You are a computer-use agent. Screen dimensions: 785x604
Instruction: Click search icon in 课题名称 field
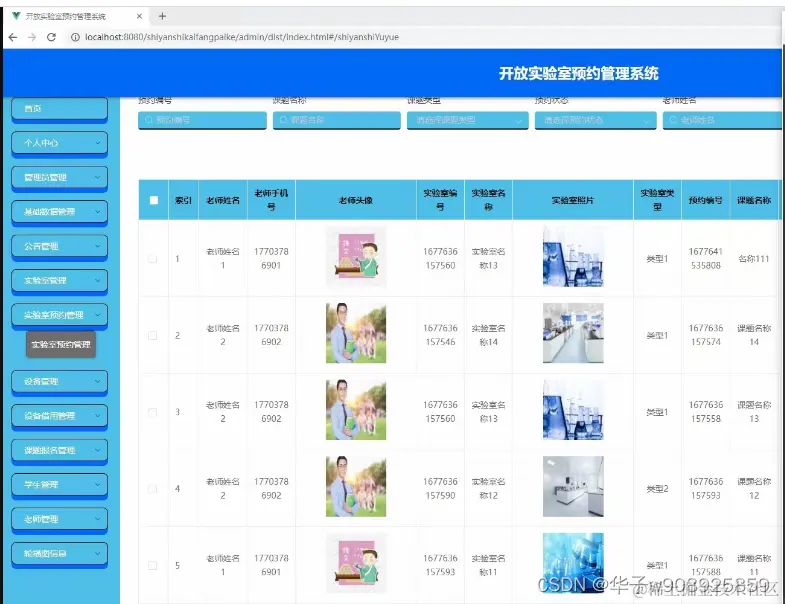283,120
